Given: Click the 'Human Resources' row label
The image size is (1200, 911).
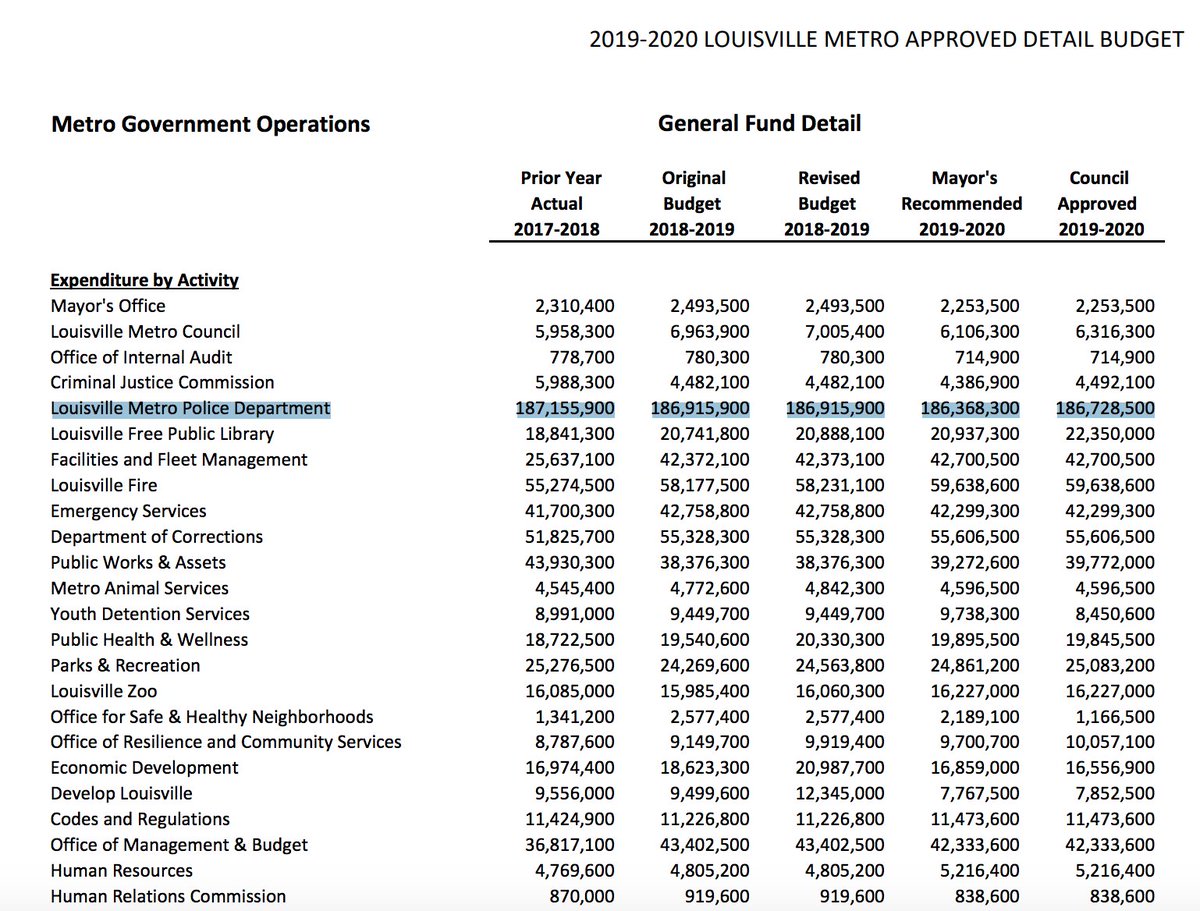Looking at the screenshot, I should pyautogui.click(x=121, y=871).
